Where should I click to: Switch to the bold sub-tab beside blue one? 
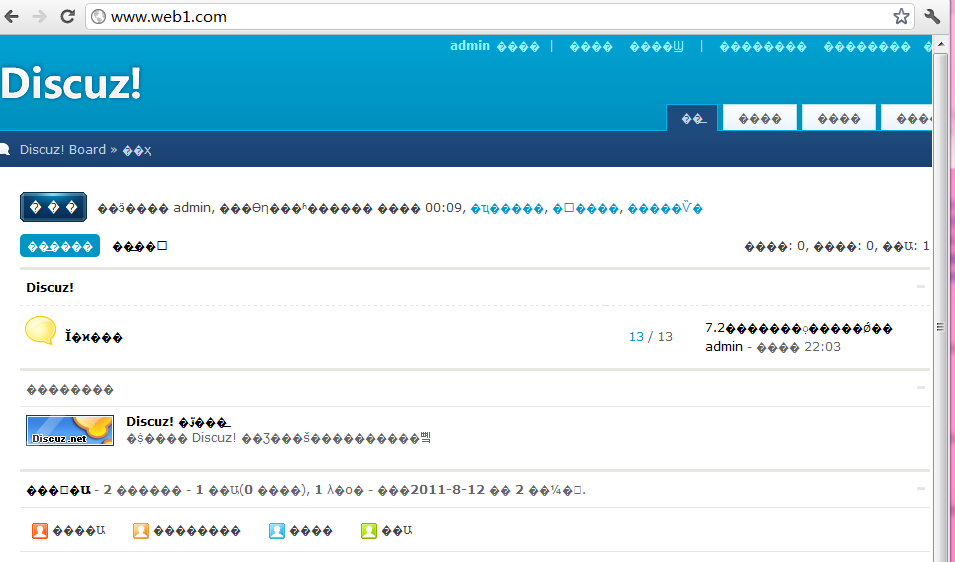139,246
